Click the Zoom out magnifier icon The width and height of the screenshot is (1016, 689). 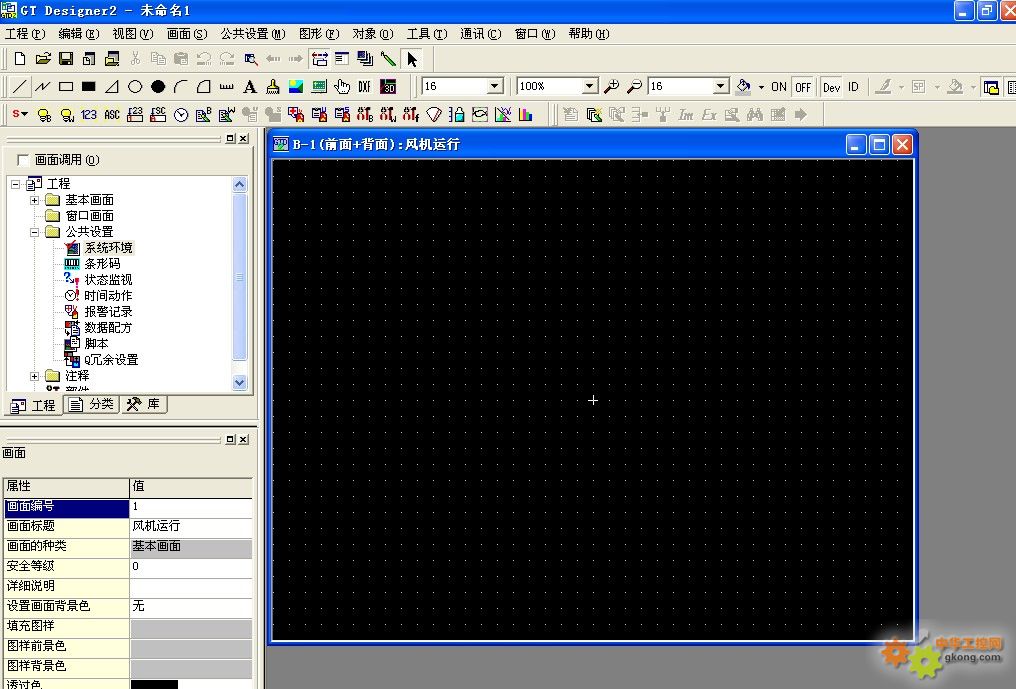tap(634, 86)
